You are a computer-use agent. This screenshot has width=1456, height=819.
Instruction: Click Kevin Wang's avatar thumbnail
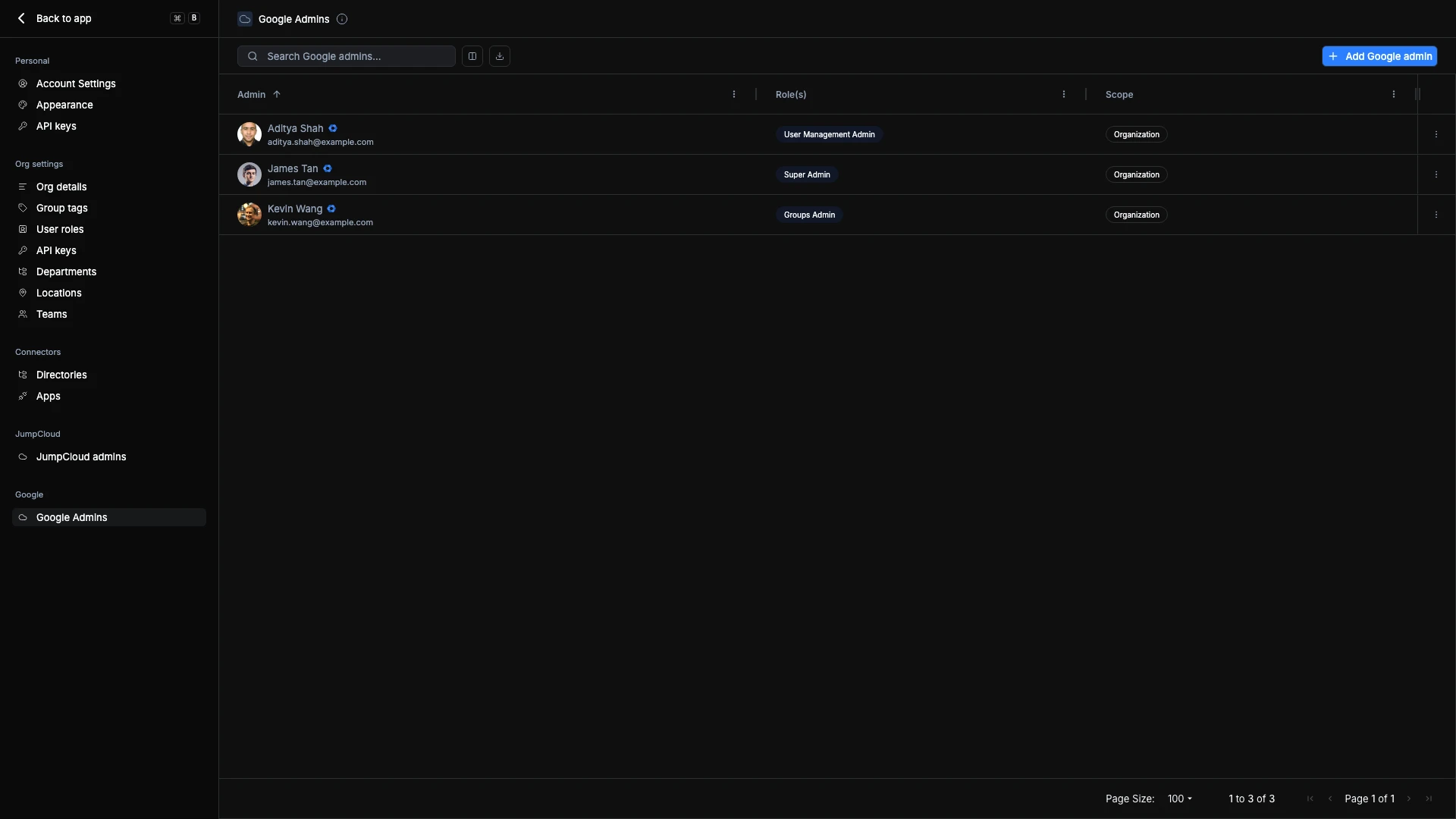249,215
